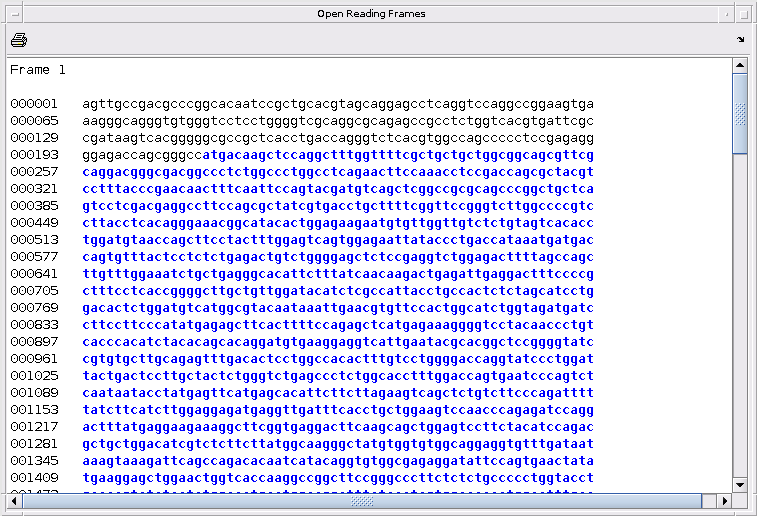This screenshot has height=516, width=757.
Task: Click line number 001153
Action: pyautogui.click(x=34, y=409)
